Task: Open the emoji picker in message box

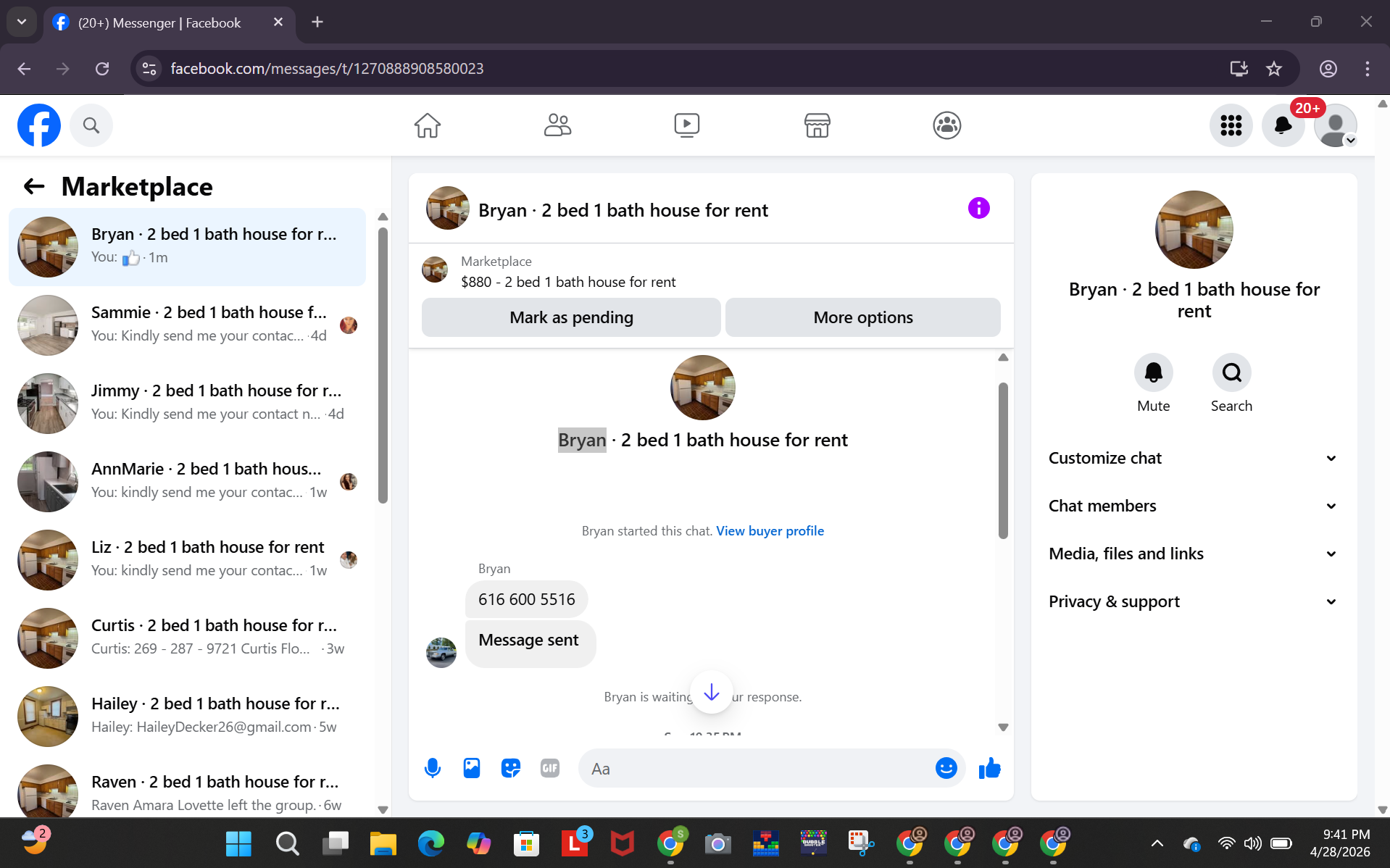Action: (946, 768)
